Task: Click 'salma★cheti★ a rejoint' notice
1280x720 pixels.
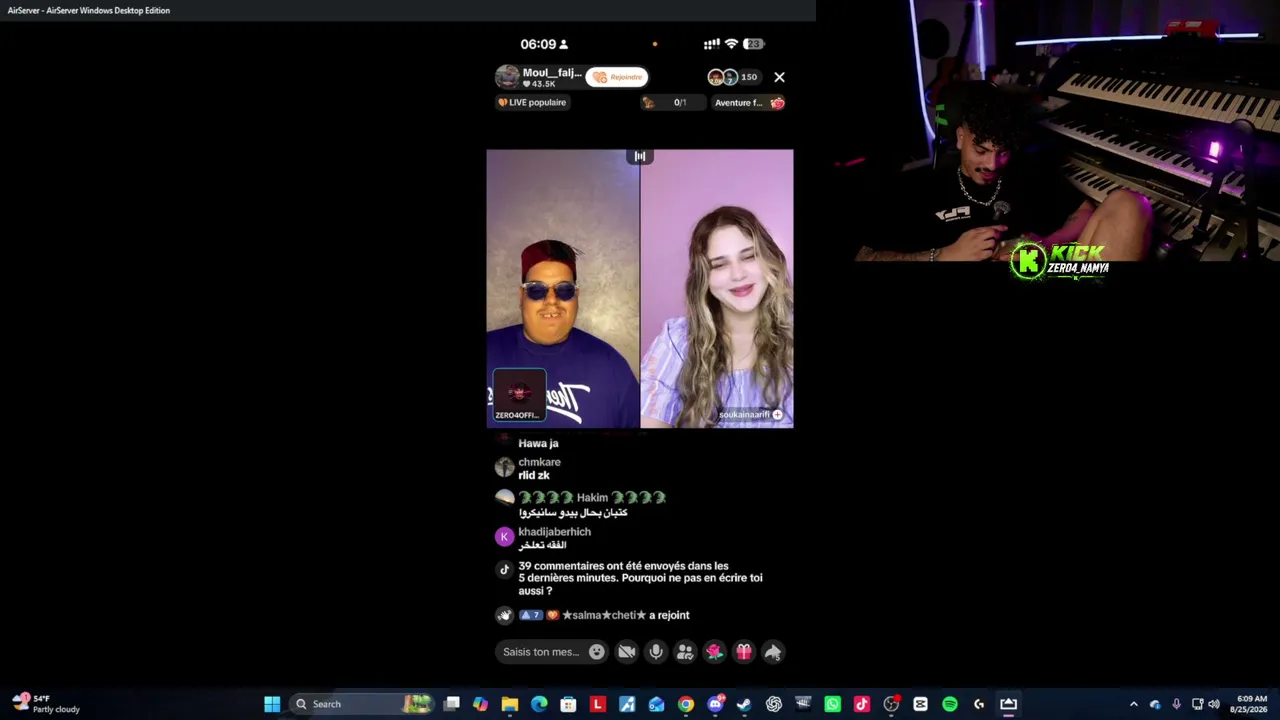Action: pyautogui.click(x=626, y=615)
